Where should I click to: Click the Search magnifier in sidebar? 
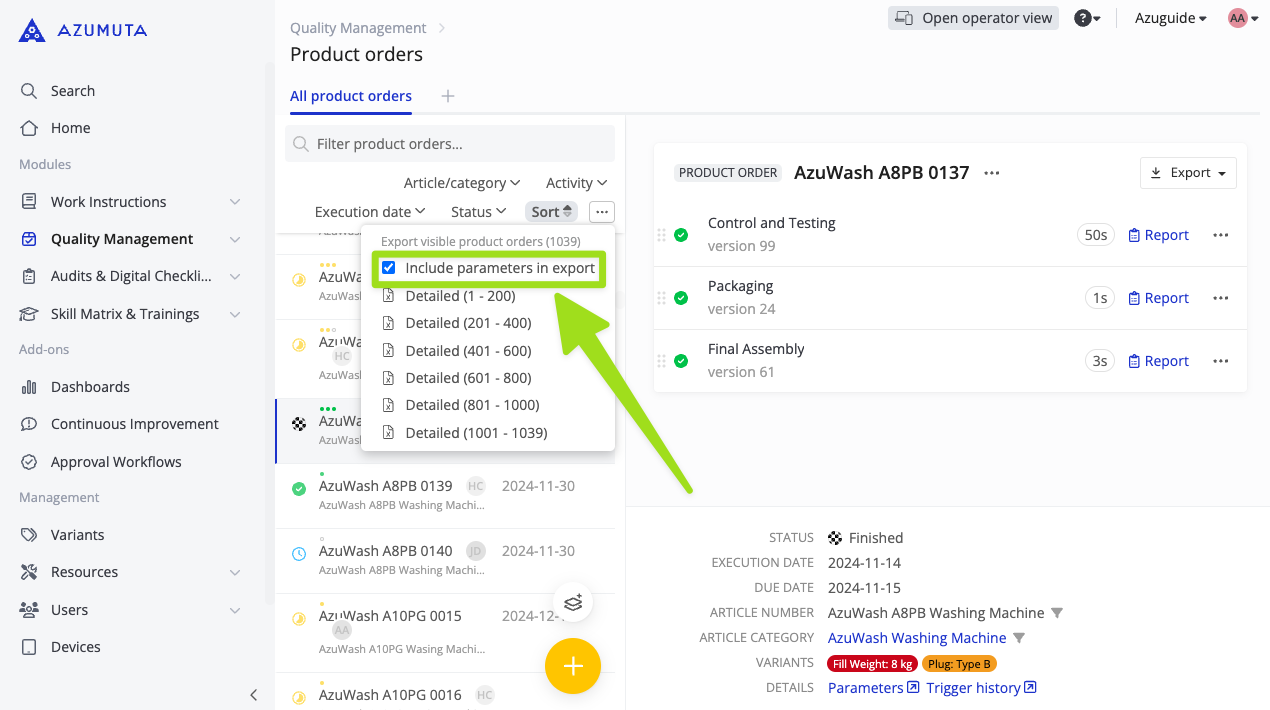pos(30,91)
